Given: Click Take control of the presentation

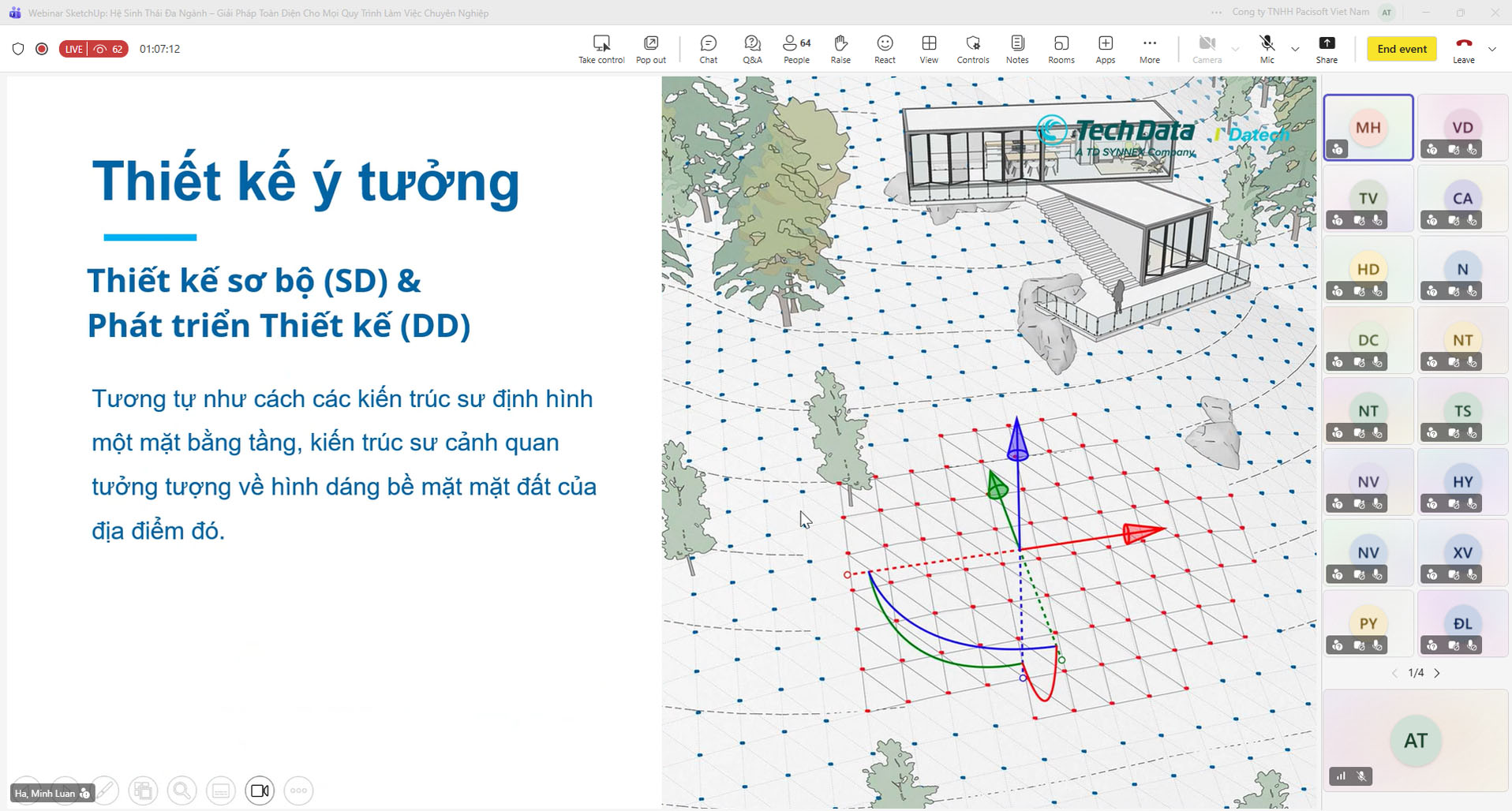Looking at the screenshot, I should pos(601,49).
